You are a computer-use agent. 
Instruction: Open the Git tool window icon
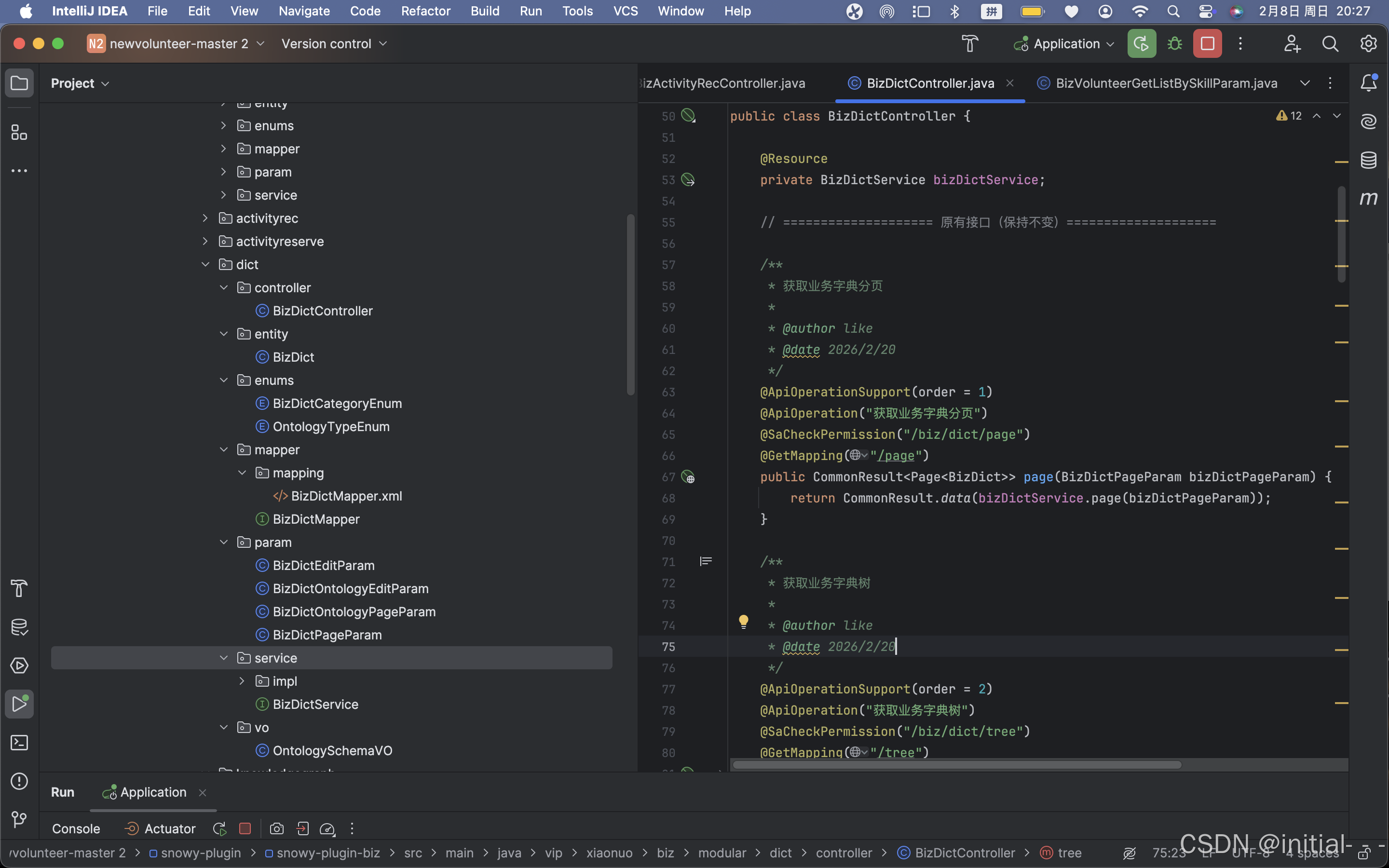coord(19,819)
